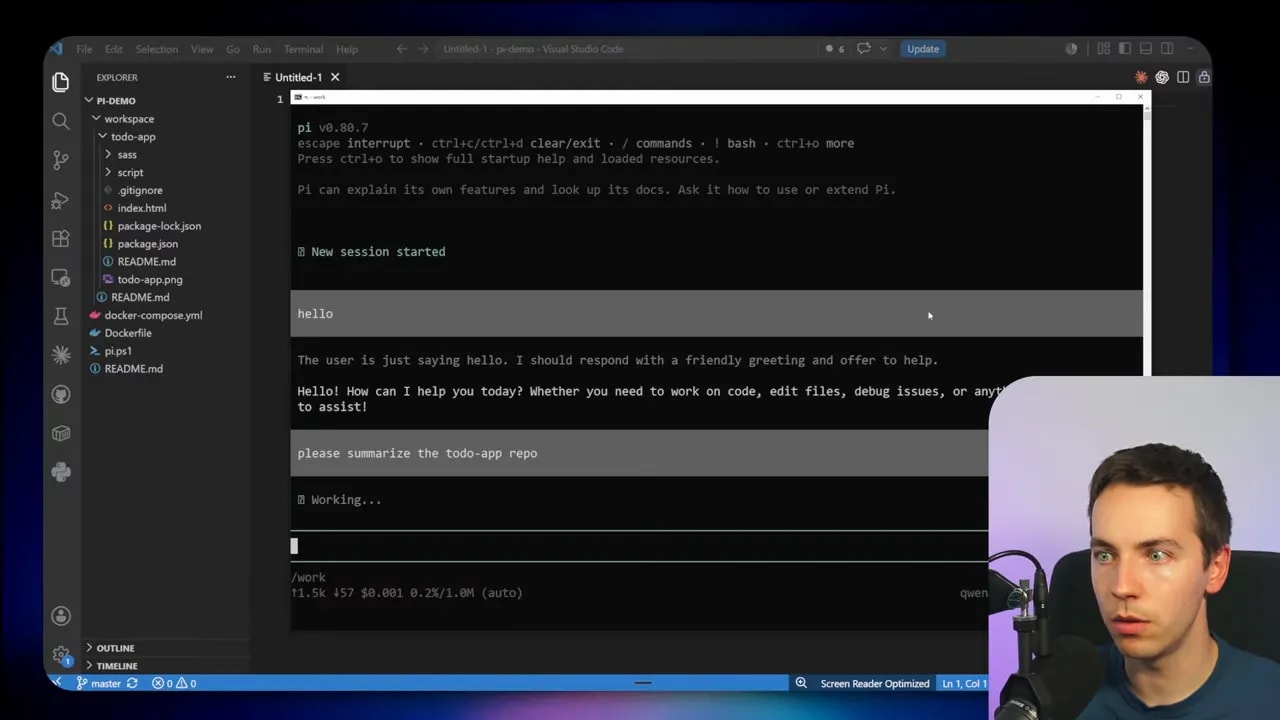Go back with the left arrow
1280x720 pixels.
402,49
